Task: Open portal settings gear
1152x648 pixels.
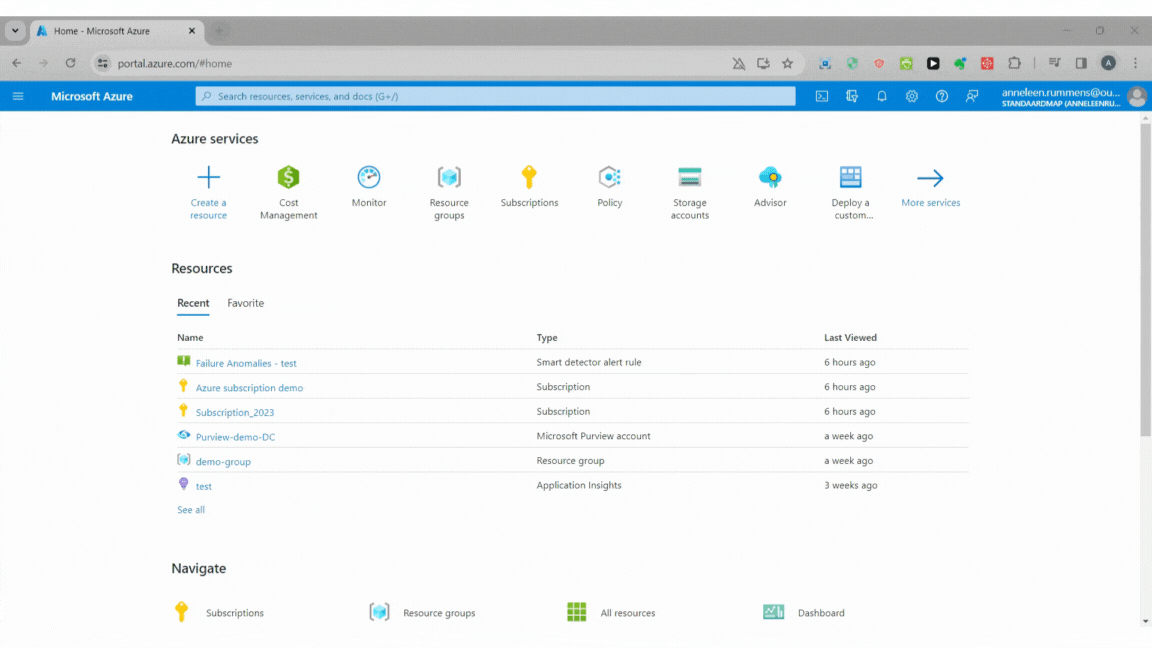Action: point(912,96)
